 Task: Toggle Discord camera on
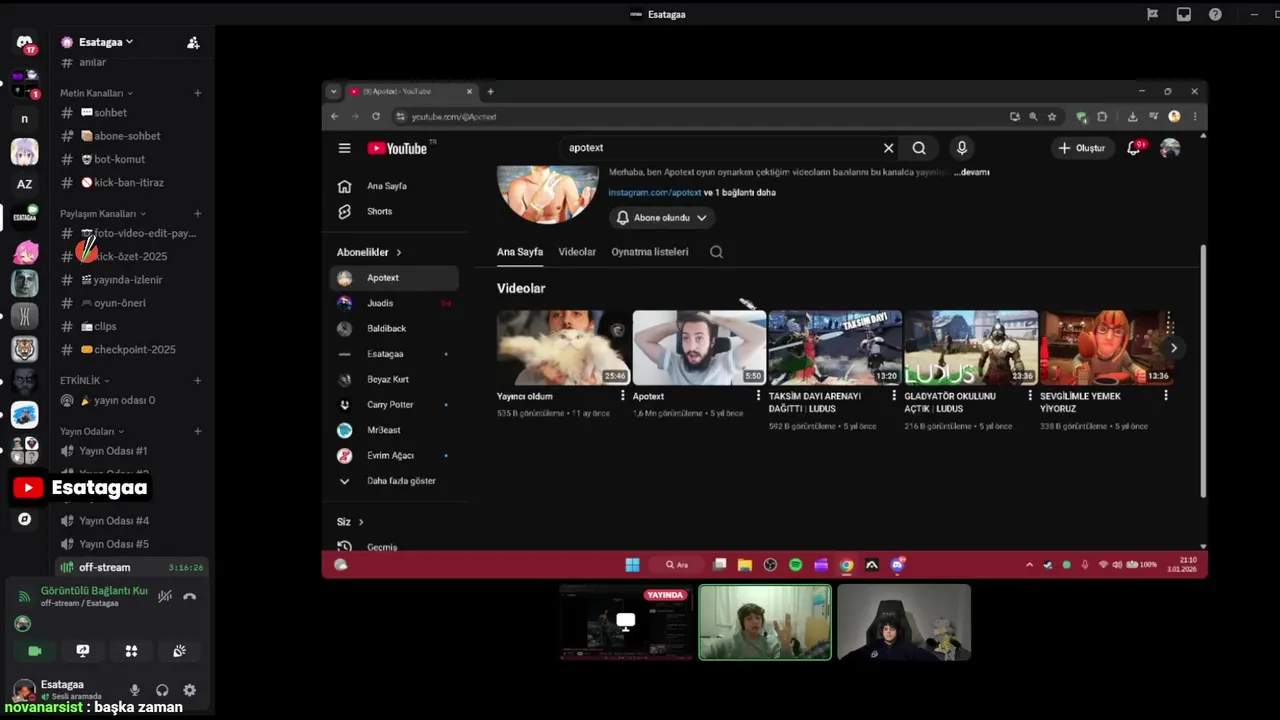click(x=35, y=651)
